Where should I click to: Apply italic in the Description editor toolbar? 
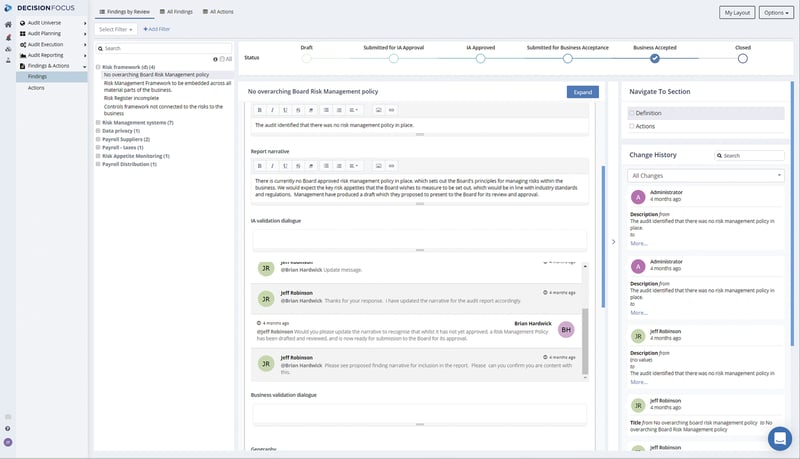click(272, 110)
